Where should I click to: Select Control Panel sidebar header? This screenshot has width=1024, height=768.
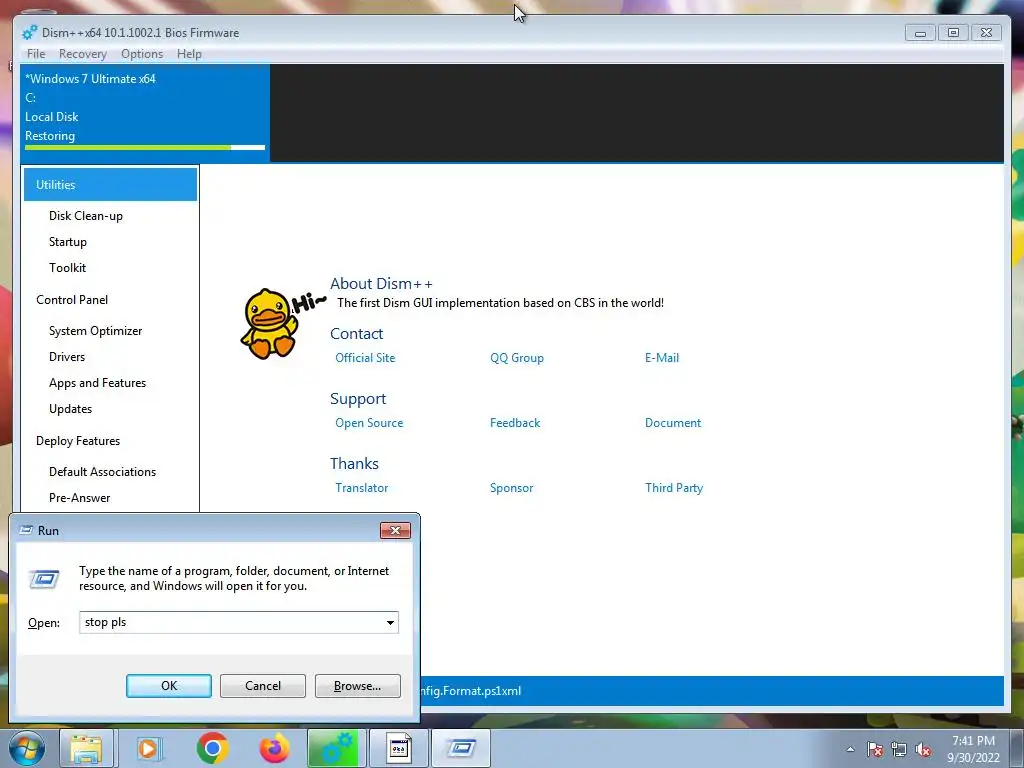click(x=72, y=300)
